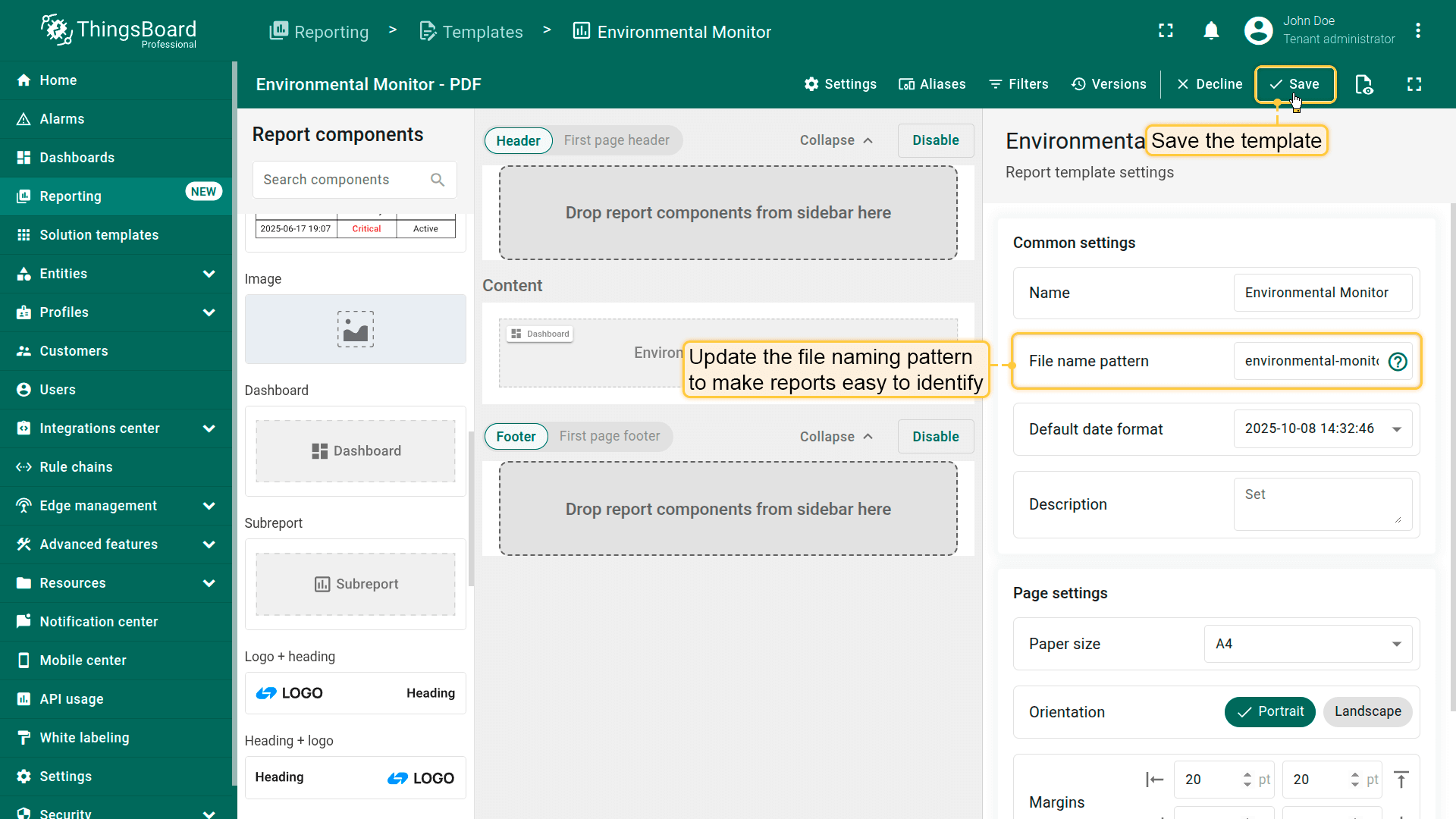This screenshot has width=1456, height=819.
Task: Open Default date format dropdown
Action: 1323,429
